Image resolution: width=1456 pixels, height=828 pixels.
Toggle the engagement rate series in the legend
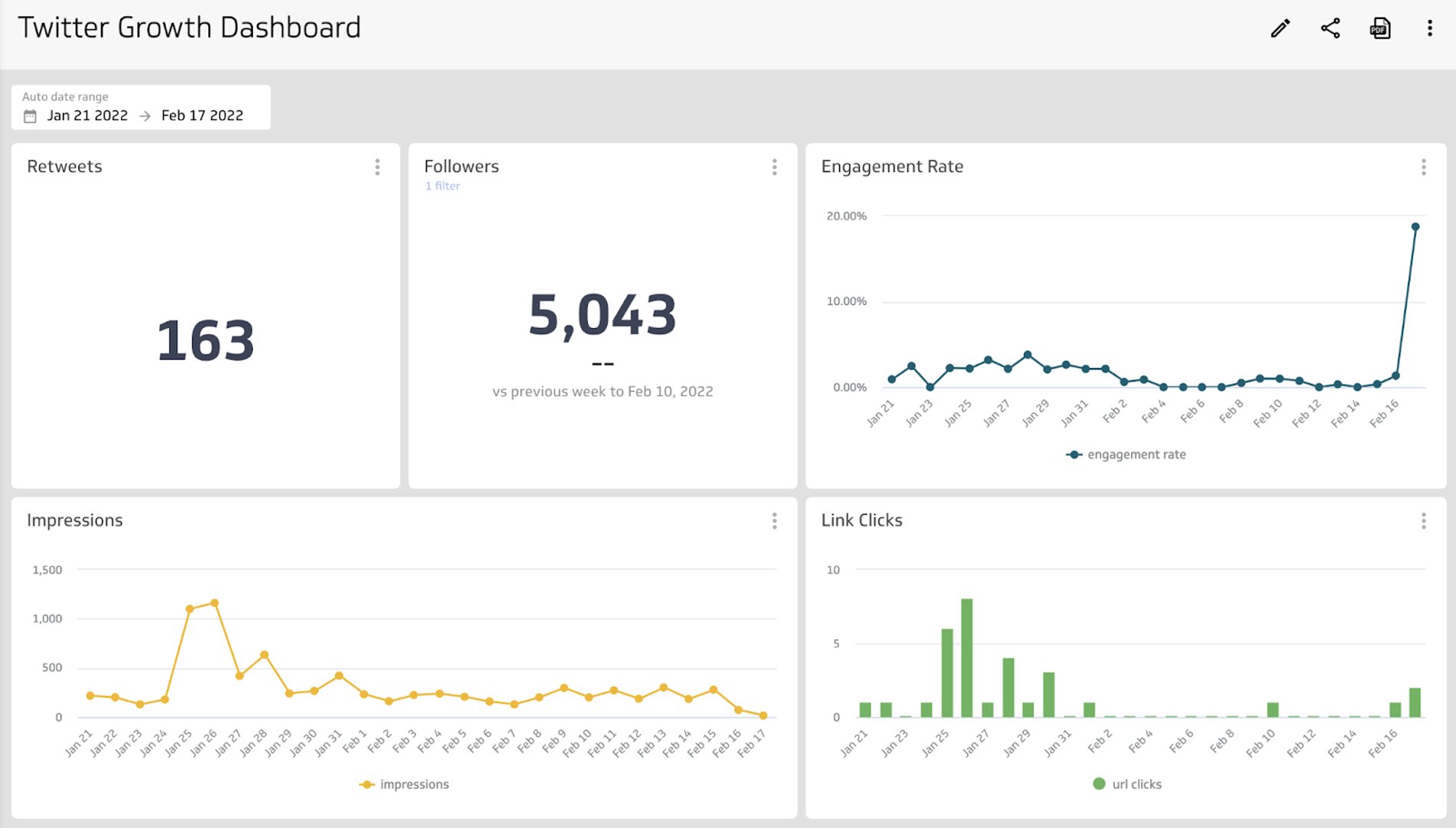pos(1126,454)
